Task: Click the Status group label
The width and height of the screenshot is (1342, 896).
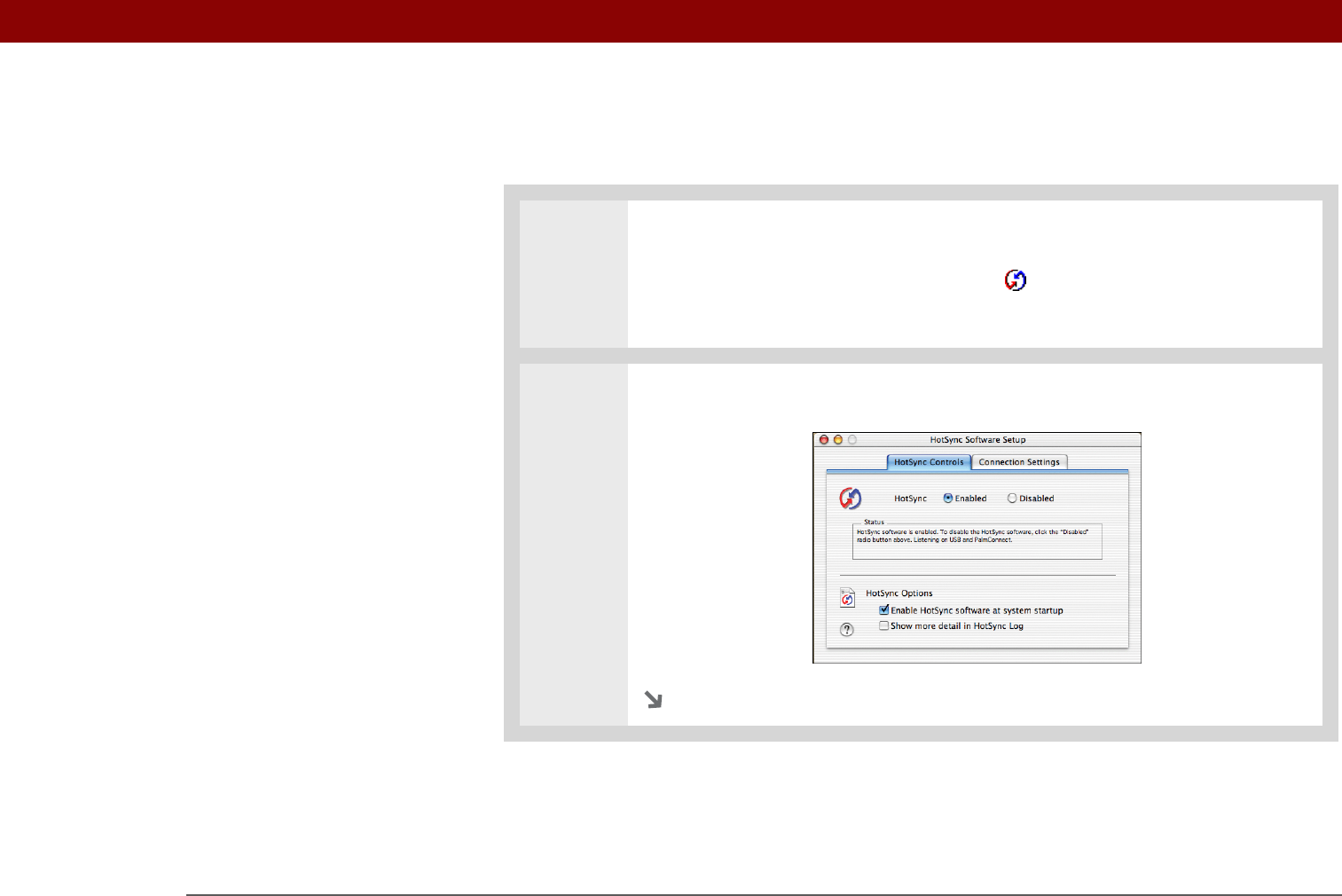Action: pos(875,523)
